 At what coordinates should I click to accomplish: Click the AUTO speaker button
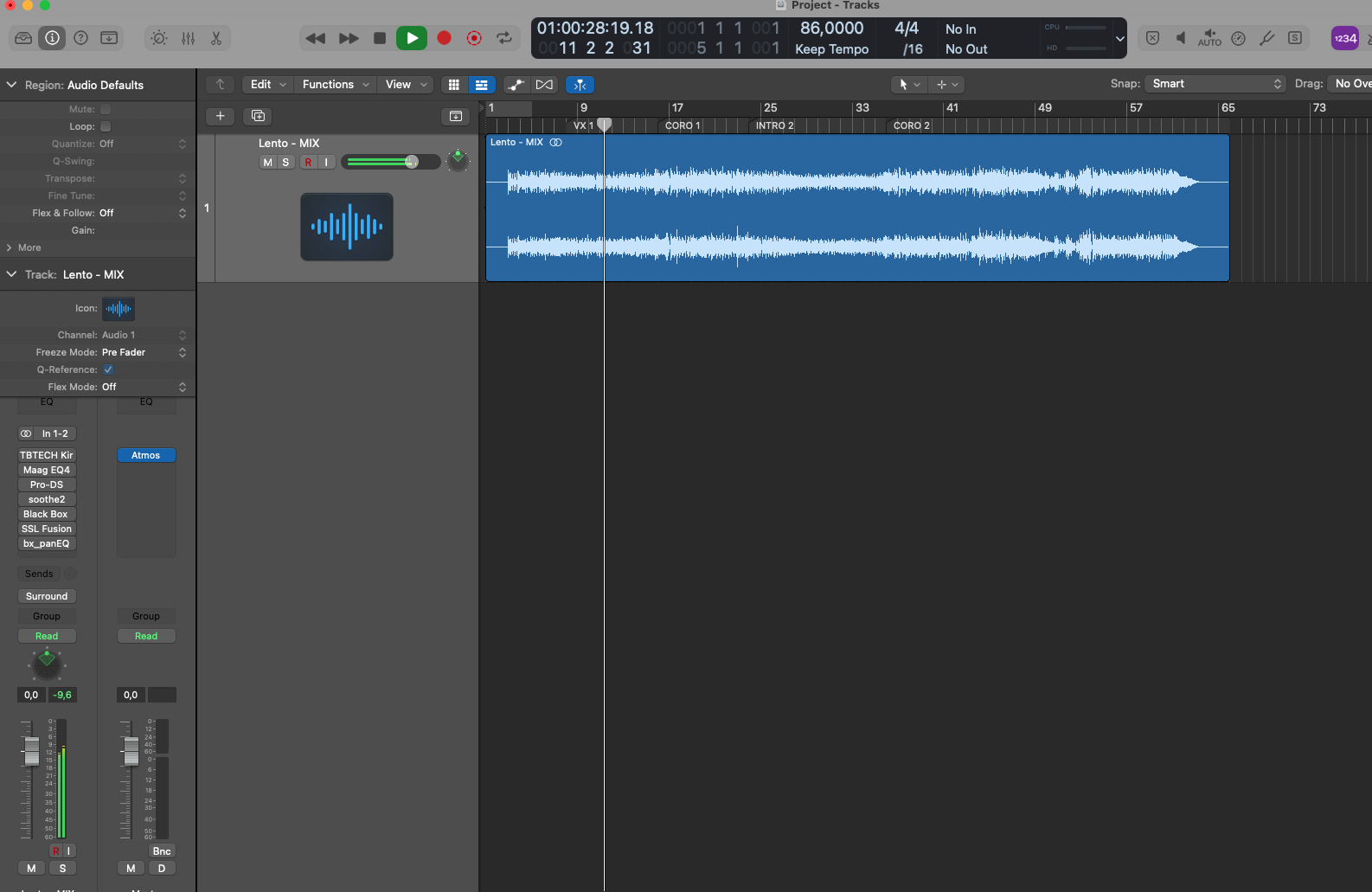[x=1209, y=38]
